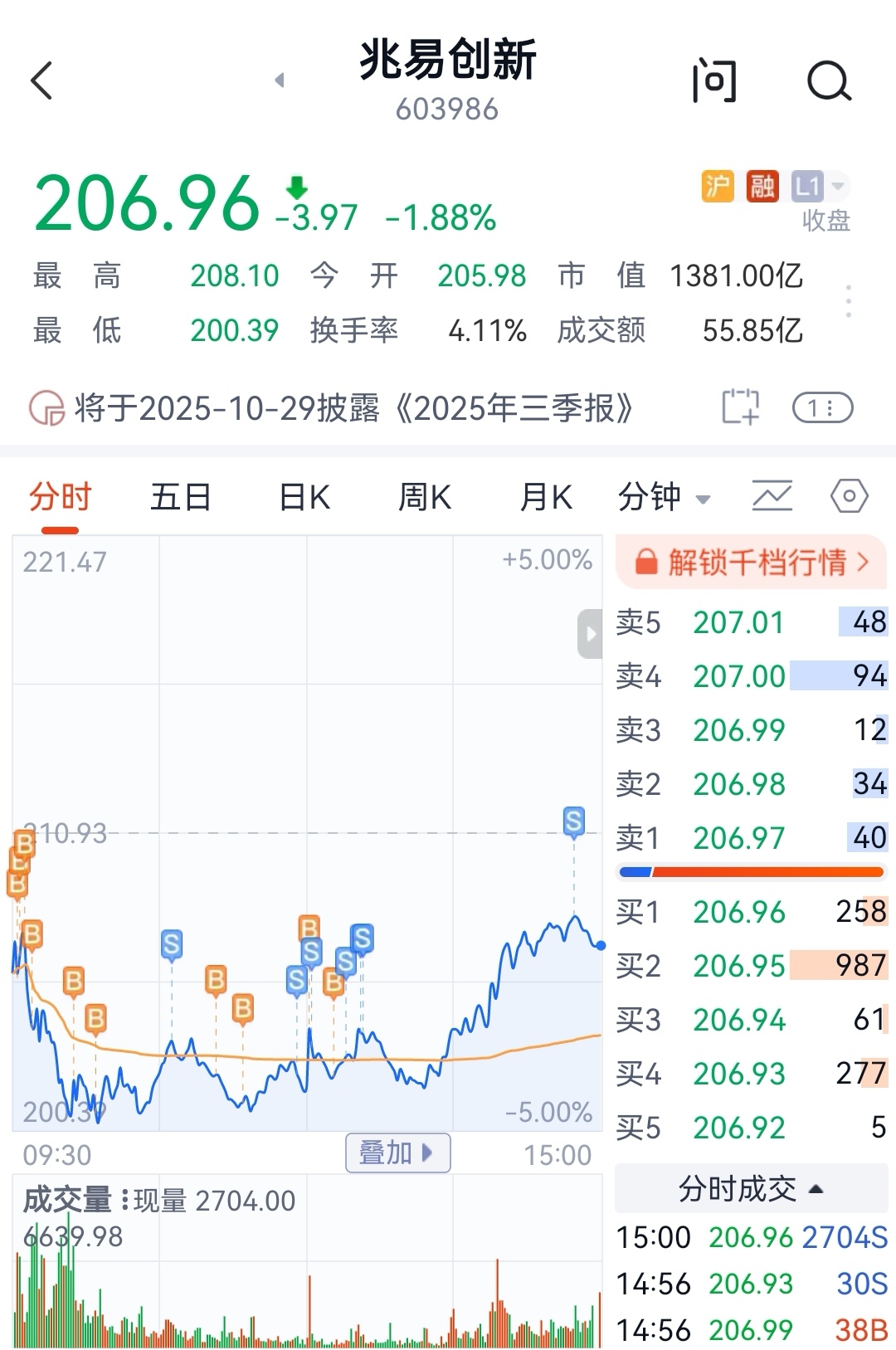Tap the 成交额 55.85亿 value
This screenshot has width=896, height=1350.
752,330
